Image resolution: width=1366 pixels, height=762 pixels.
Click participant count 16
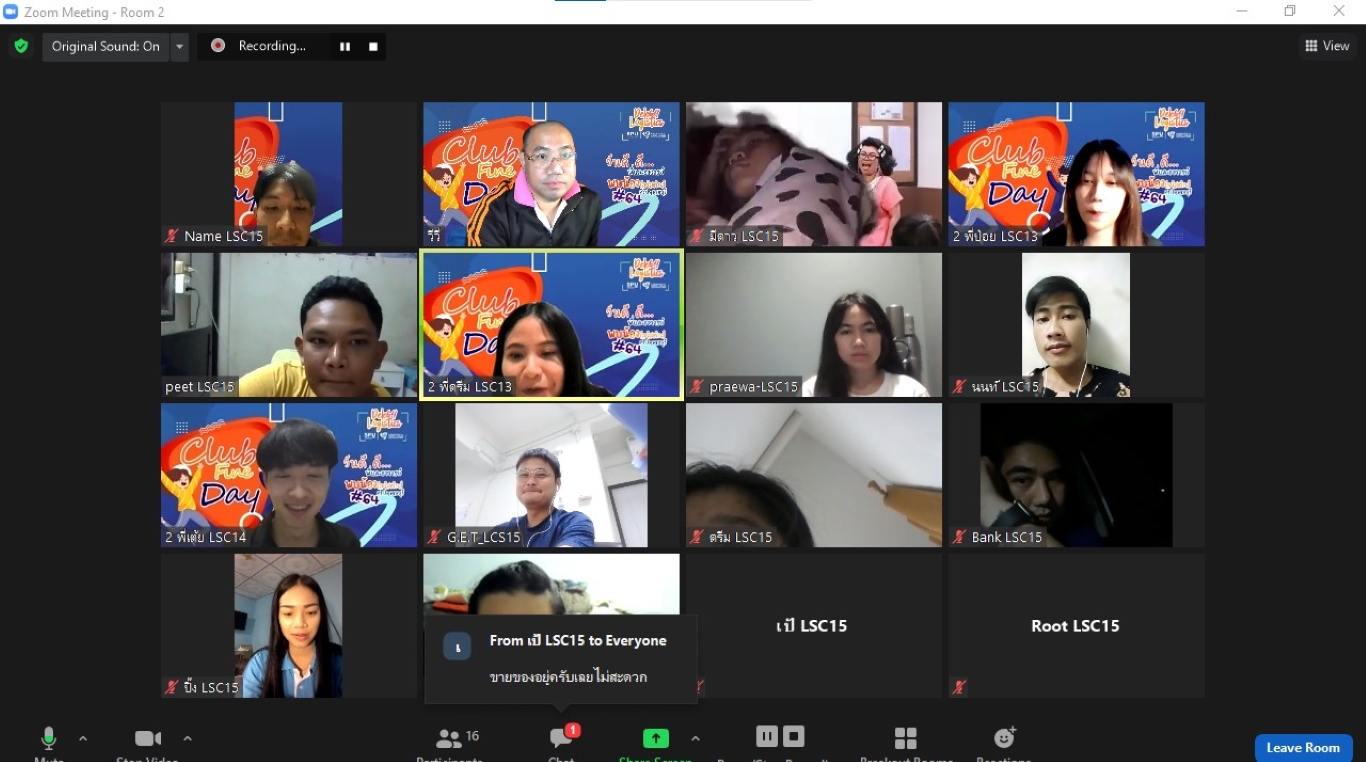pyautogui.click(x=473, y=736)
